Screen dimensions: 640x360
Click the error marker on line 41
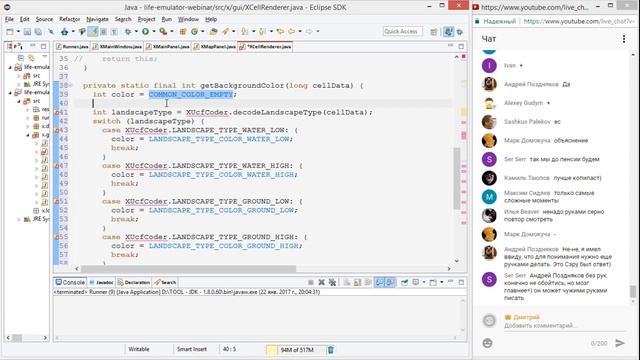[57, 112]
